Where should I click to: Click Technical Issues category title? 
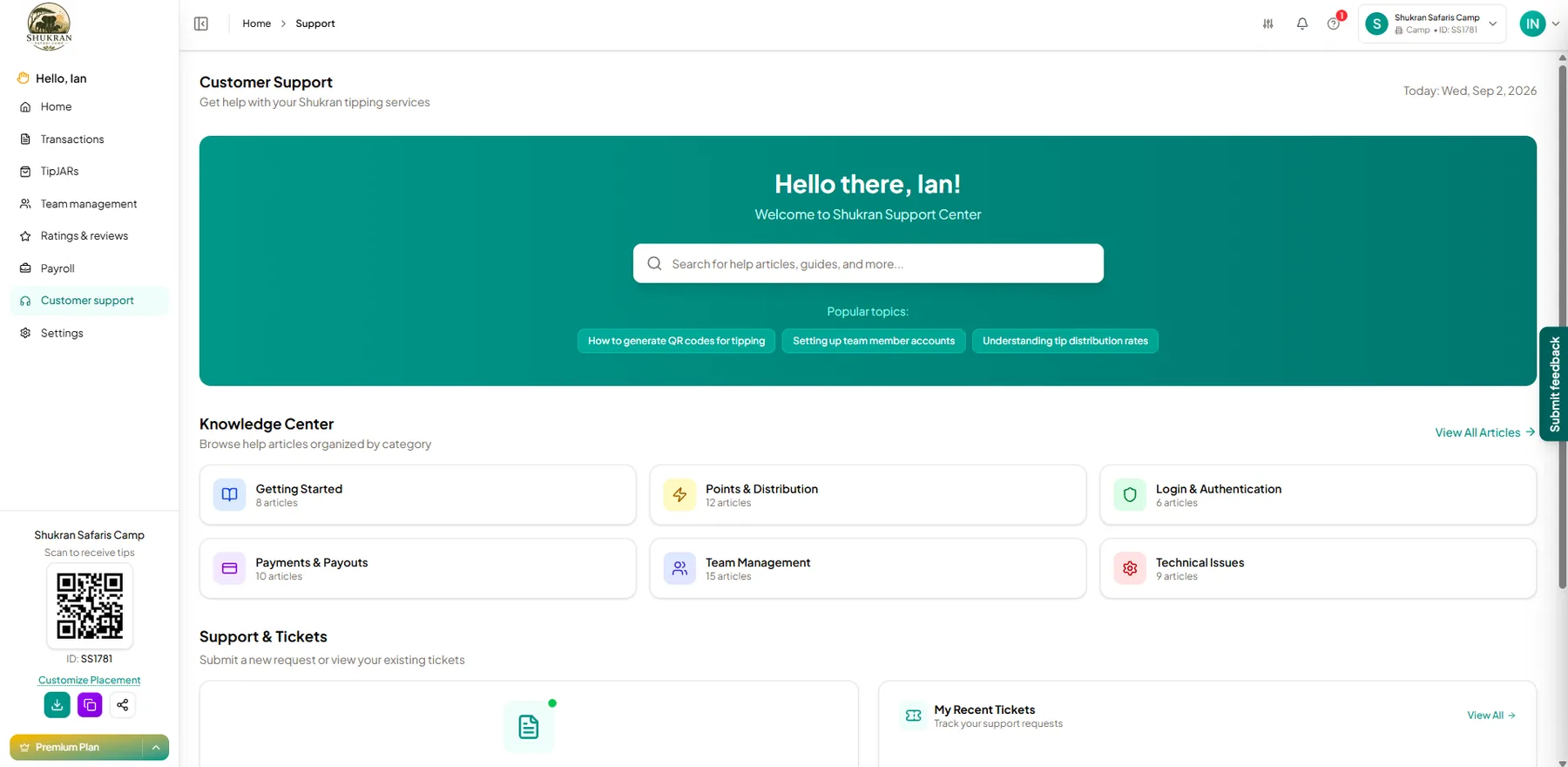[x=1200, y=562]
